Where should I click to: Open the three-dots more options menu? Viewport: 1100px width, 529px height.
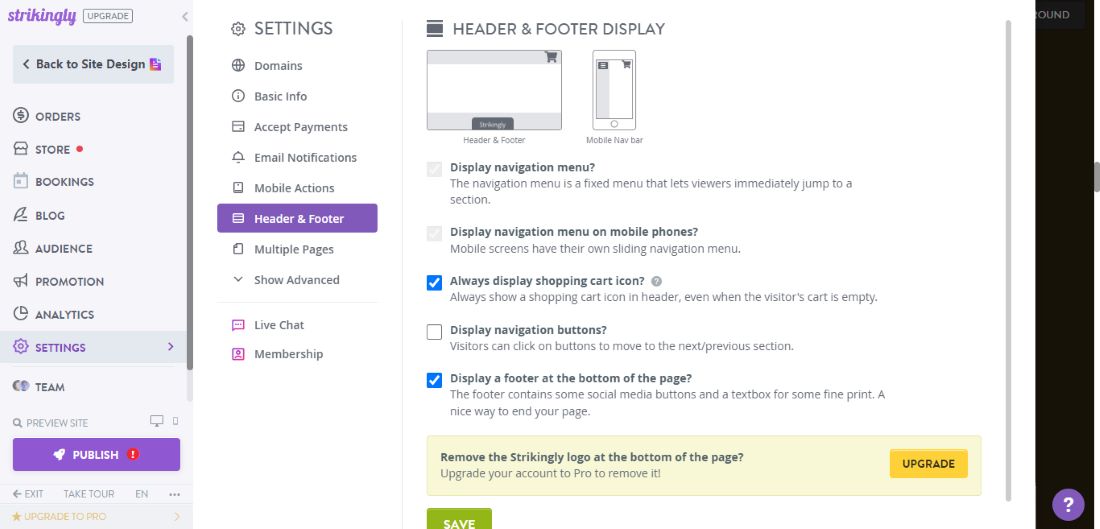tap(175, 494)
